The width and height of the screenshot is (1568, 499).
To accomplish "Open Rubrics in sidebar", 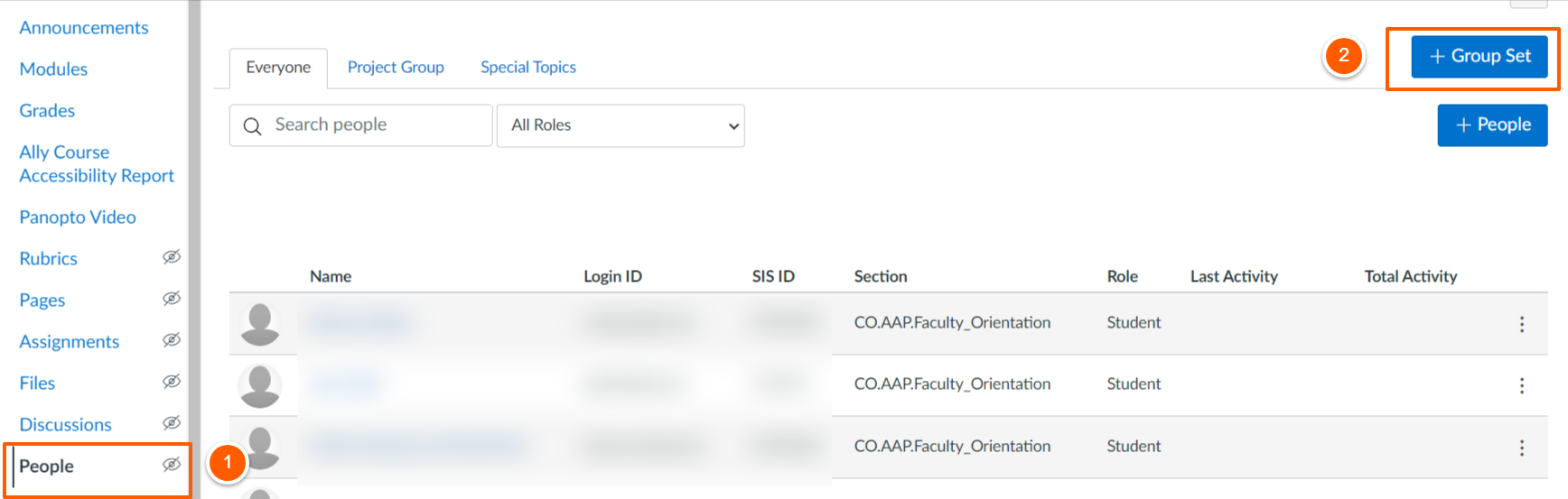I will point(49,259).
